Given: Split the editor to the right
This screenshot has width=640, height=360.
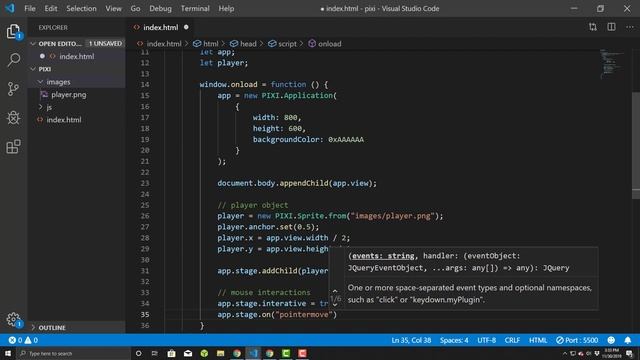Looking at the screenshot, I should (611, 27).
